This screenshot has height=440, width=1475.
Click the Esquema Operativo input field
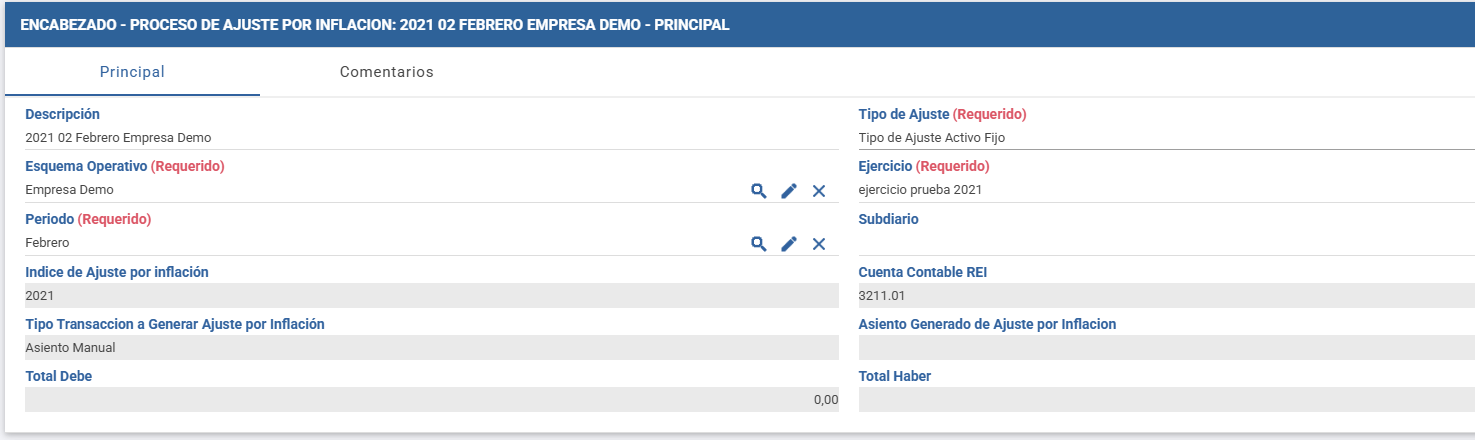click(380, 190)
